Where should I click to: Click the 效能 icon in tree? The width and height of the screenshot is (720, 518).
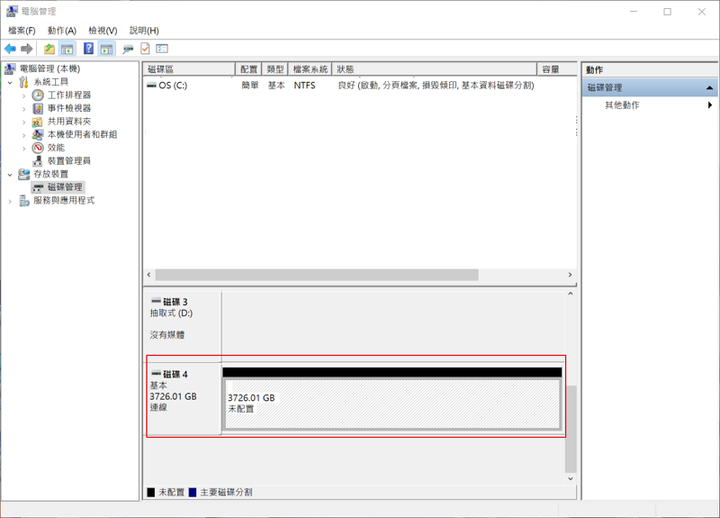[38, 148]
